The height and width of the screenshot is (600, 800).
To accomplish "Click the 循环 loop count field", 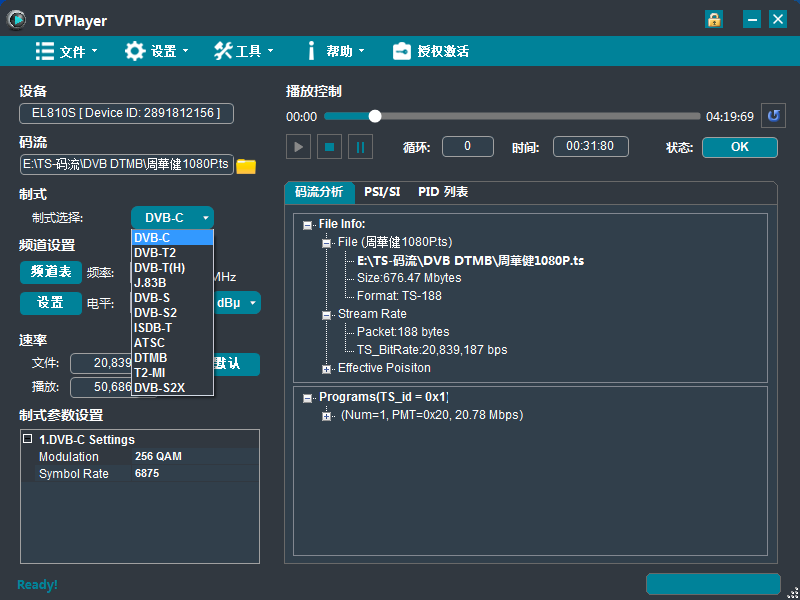I will pyautogui.click(x=468, y=147).
